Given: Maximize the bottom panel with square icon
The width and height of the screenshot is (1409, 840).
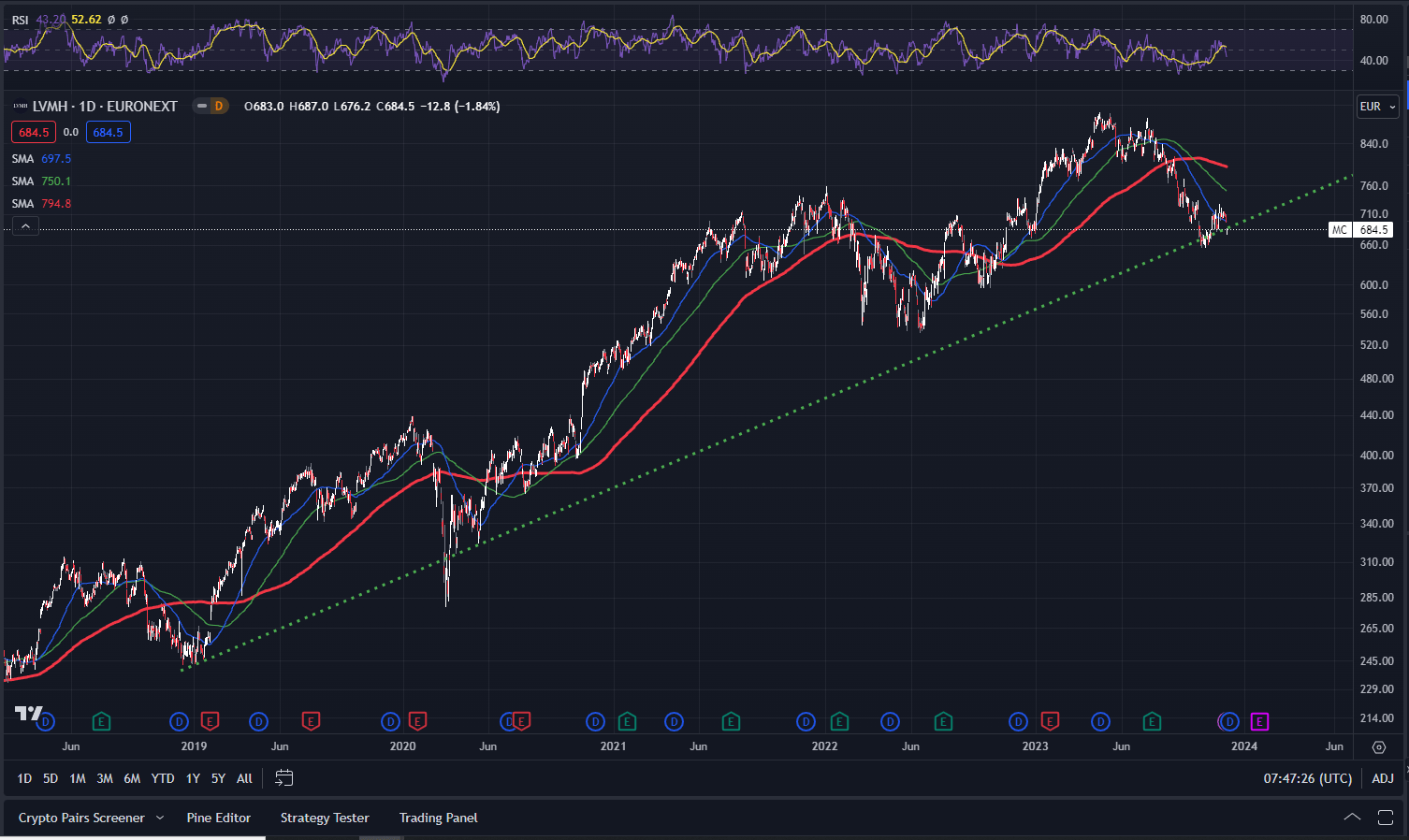Looking at the screenshot, I should (1386, 818).
